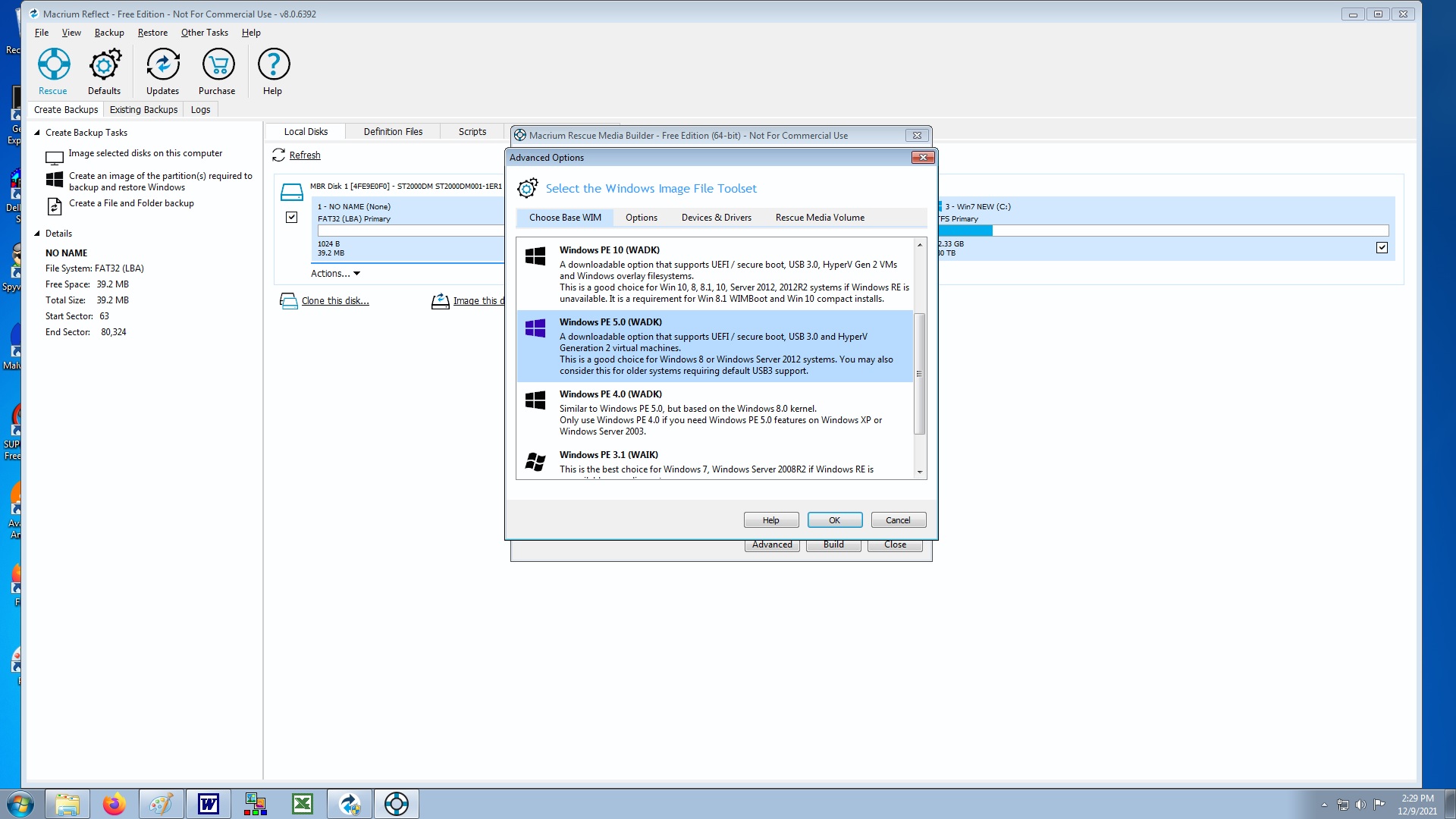
Task: Click the File and Folder backup icon
Action: (x=55, y=206)
